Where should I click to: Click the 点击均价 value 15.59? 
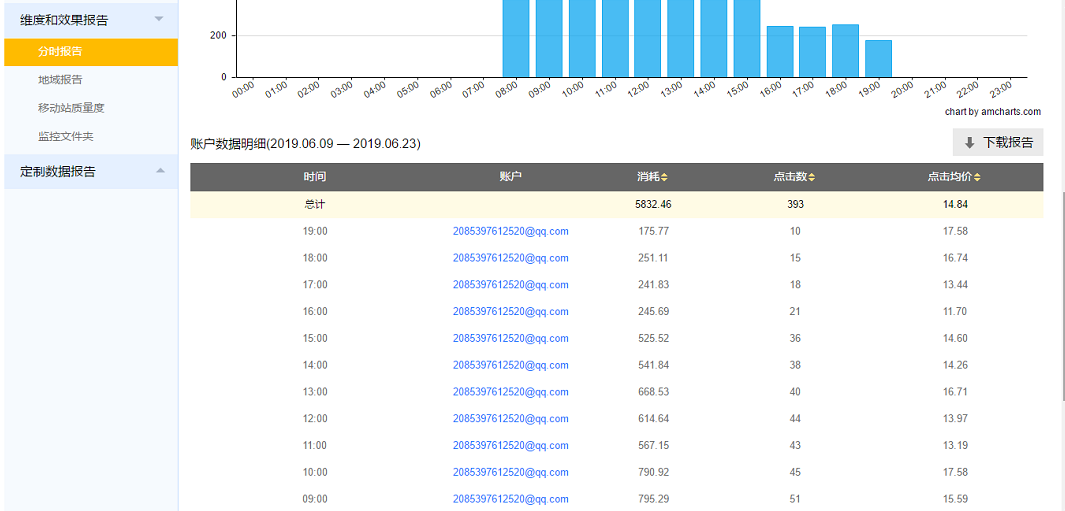pyautogui.click(x=955, y=499)
